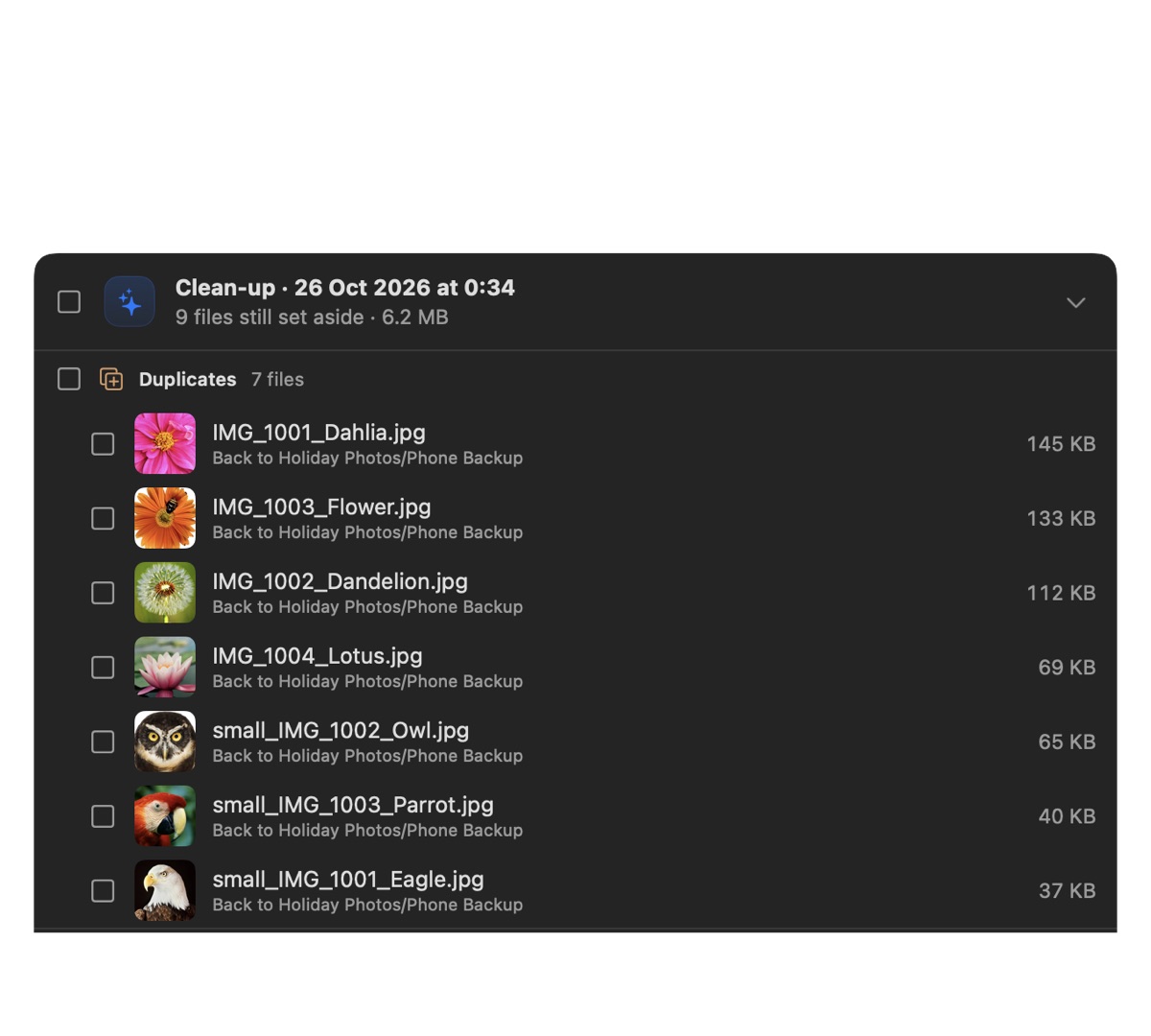
Task: Click the 37 KB size value
Action: 1067,891
